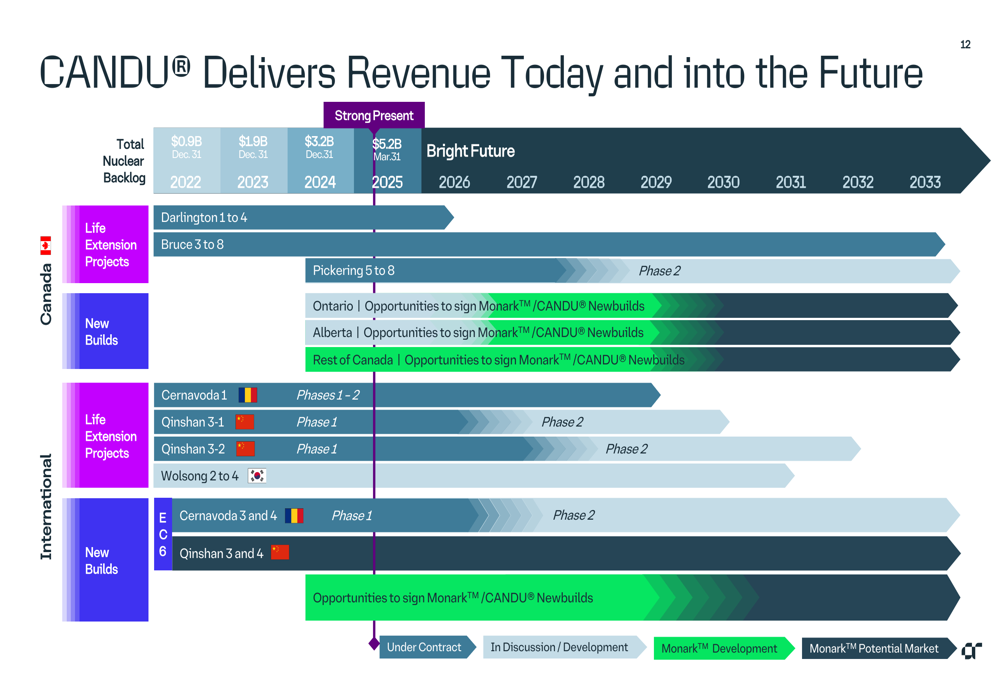
Task: Click the Bruce 3 to 8 bar
Action: (549, 244)
